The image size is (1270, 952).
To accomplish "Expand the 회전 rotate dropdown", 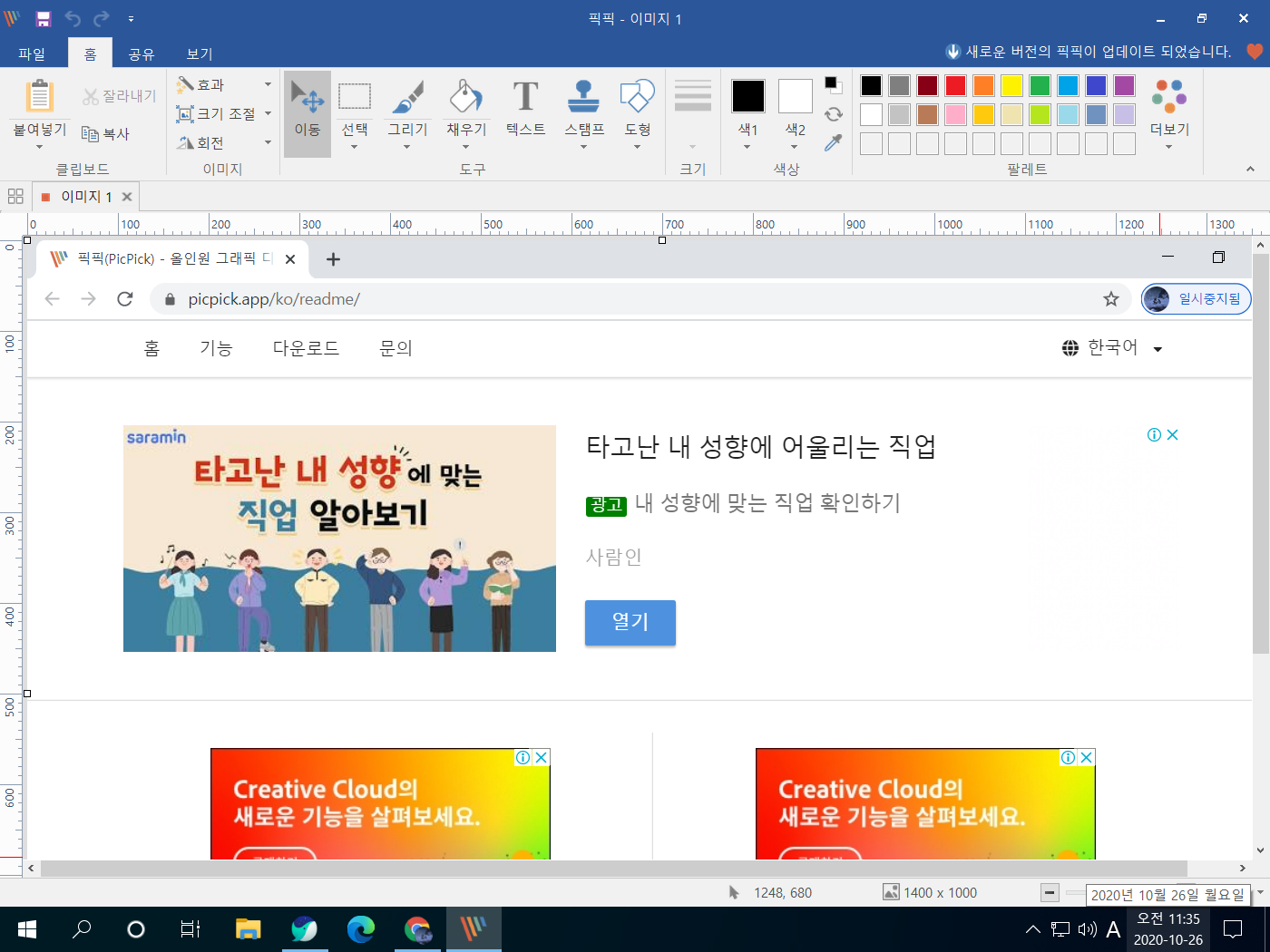I will 268,142.
